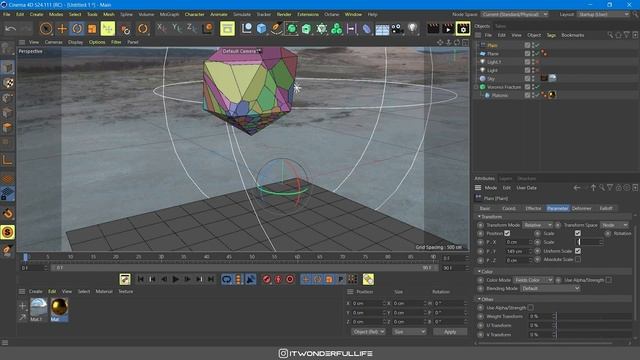Select the gold Mat material thumbnail
The image size is (640, 360).
tap(60, 307)
